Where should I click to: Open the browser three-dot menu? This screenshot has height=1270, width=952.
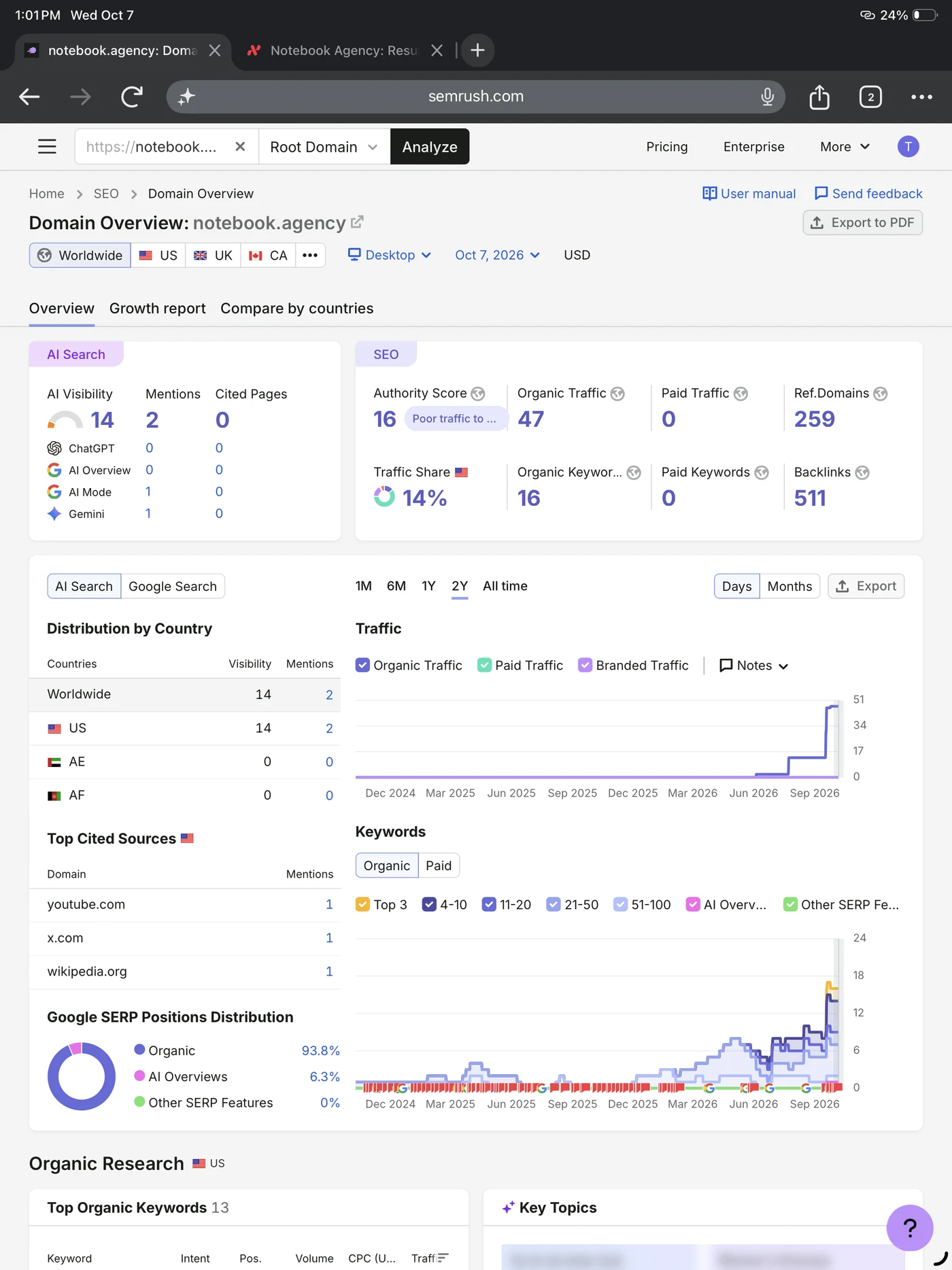pyautogui.click(x=921, y=97)
